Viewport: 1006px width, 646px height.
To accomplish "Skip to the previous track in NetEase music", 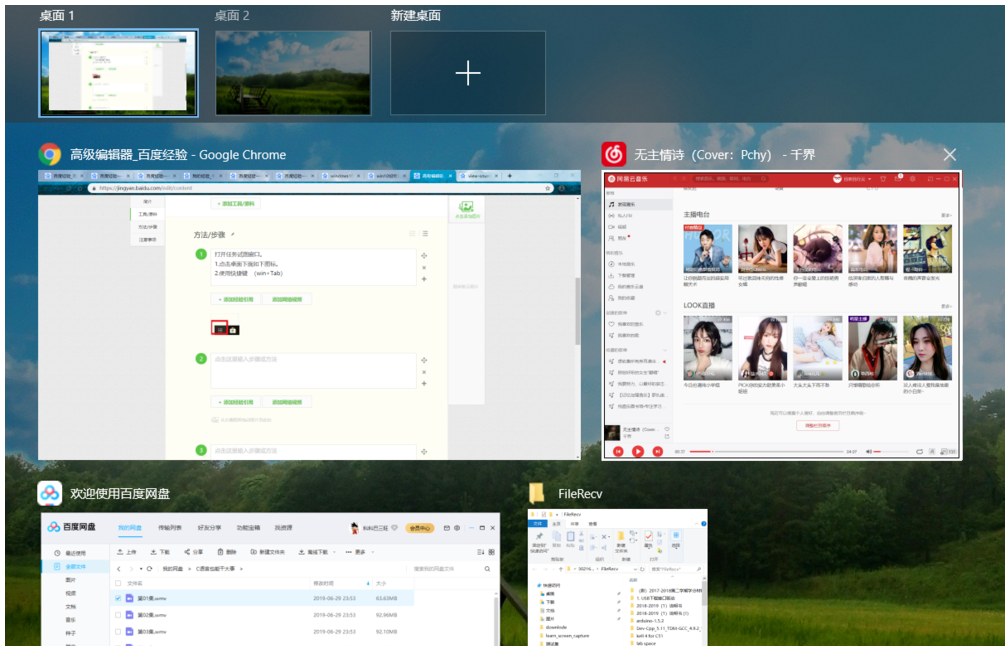I will point(618,452).
